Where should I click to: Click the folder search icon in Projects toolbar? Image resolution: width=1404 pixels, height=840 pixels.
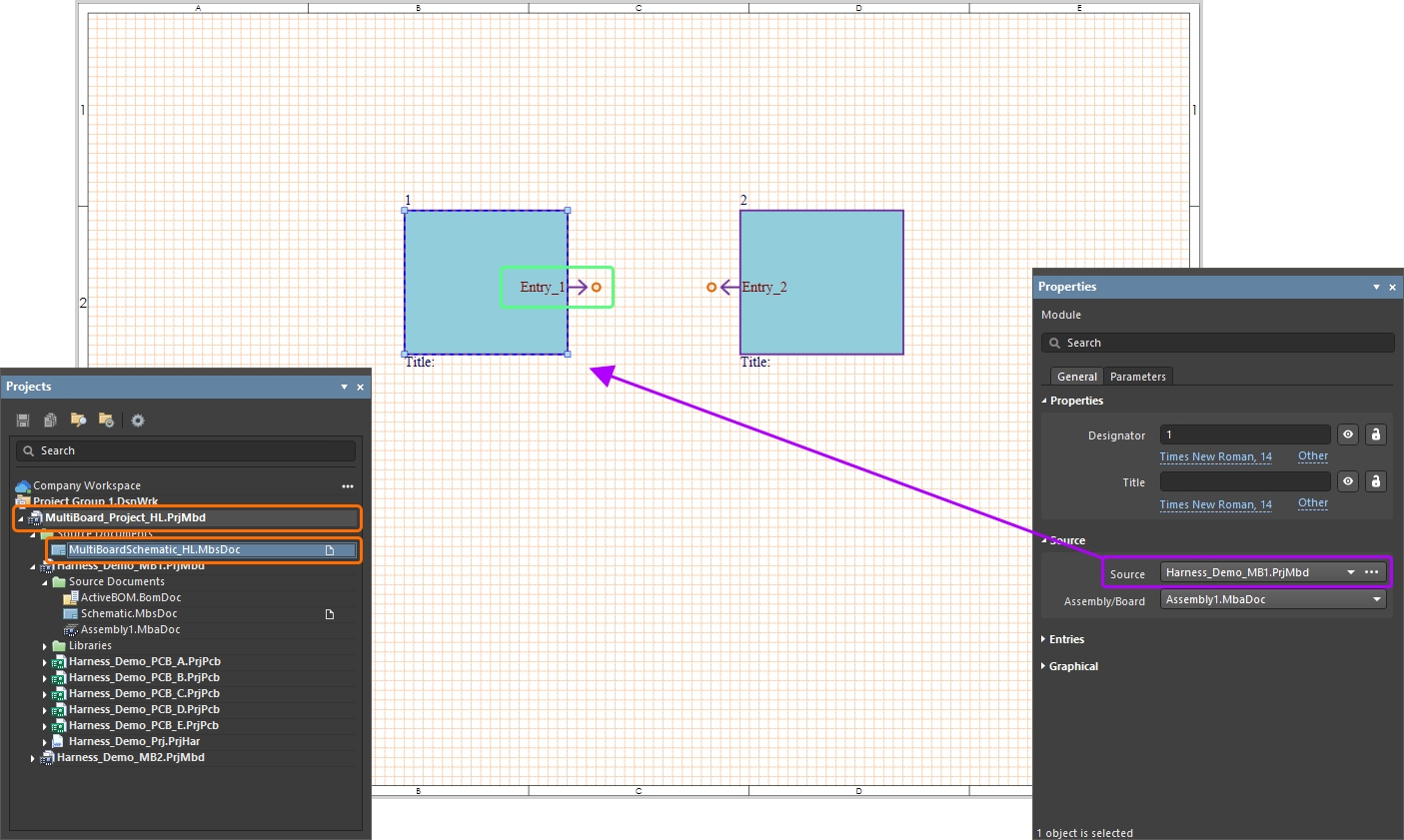pyautogui.click(x=106, y=420)
